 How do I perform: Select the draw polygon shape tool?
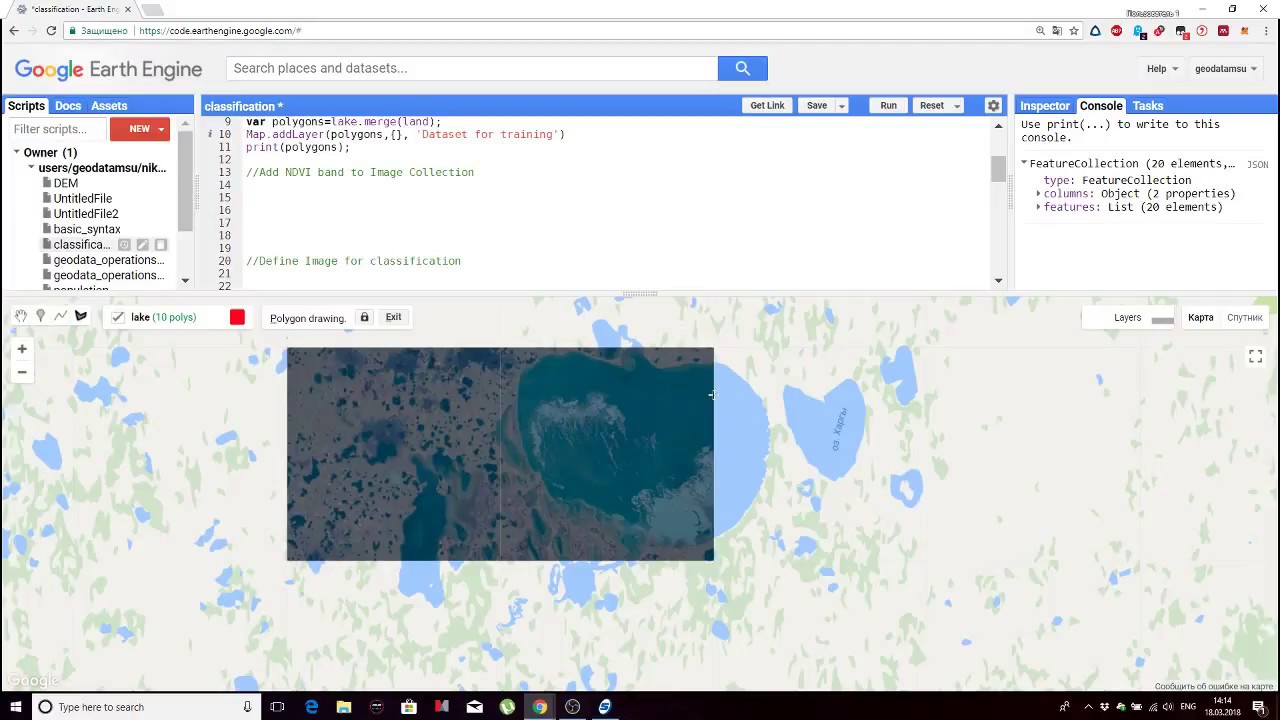(x=81, y=316)
